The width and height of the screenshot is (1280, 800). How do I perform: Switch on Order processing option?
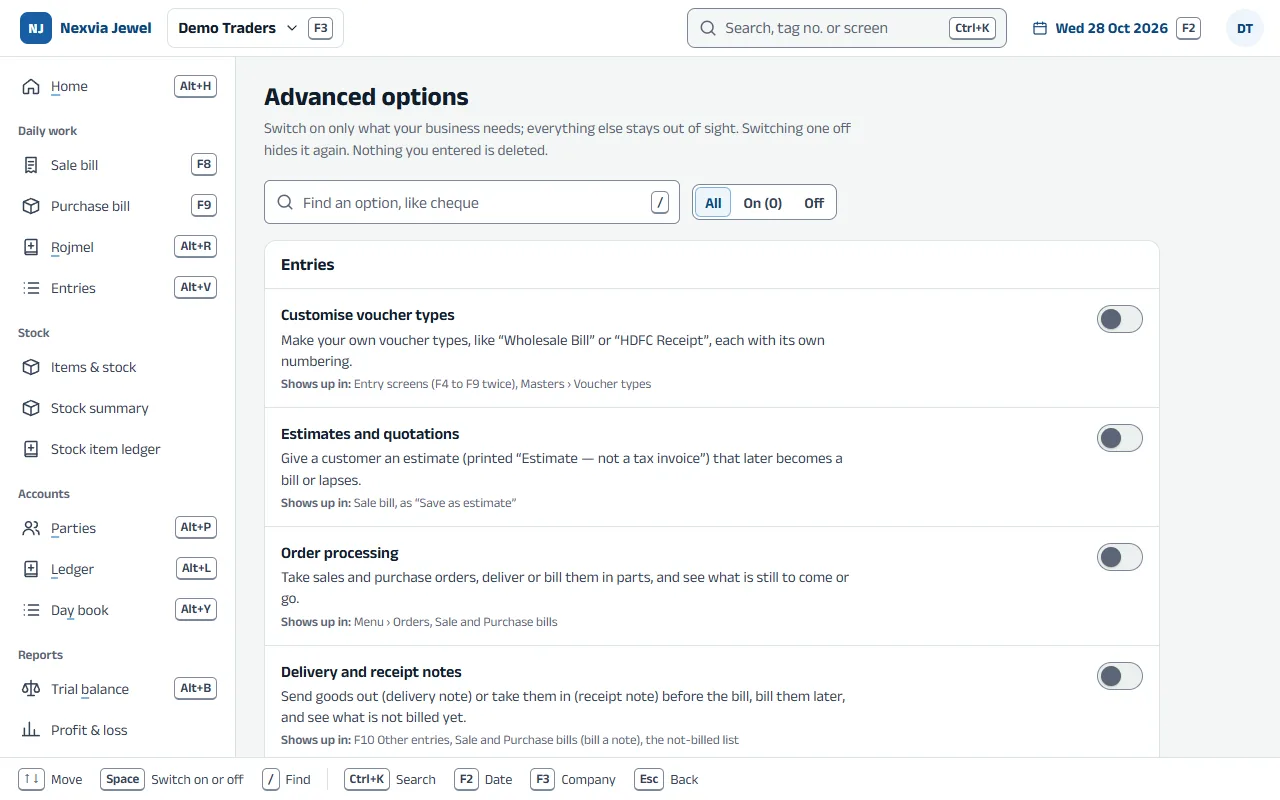coord(1120,557)
